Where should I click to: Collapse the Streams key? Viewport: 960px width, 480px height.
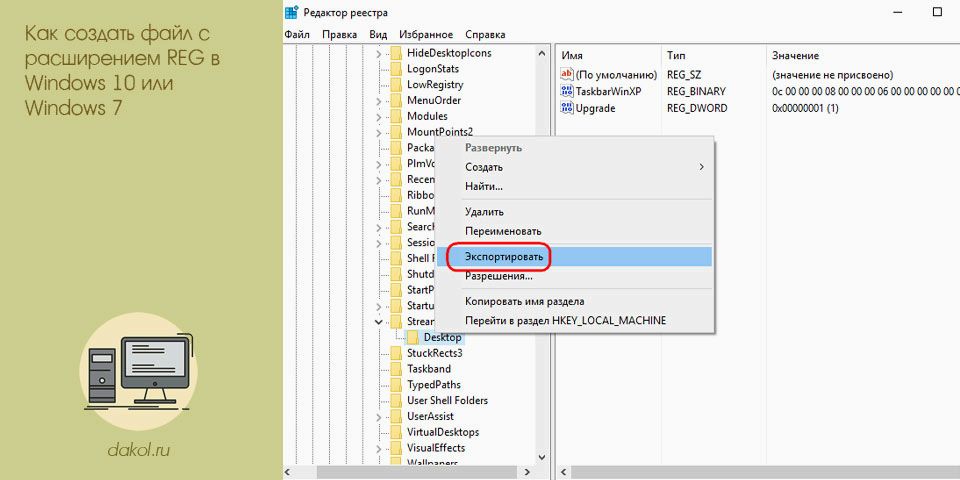(379, 321)
